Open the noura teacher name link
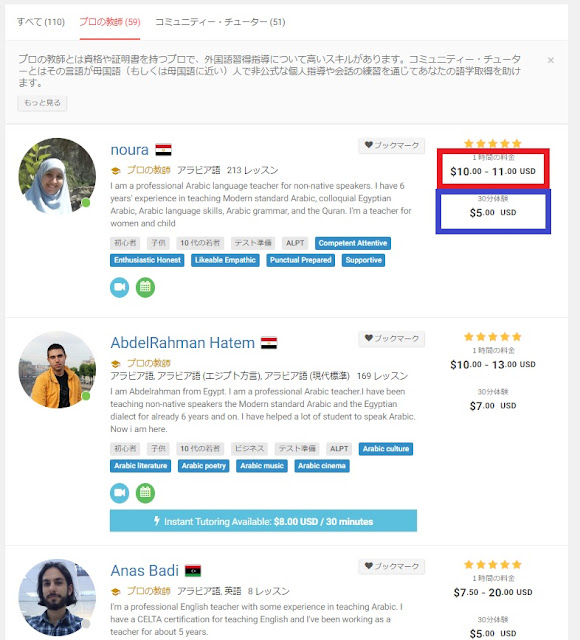 point(129,150)
